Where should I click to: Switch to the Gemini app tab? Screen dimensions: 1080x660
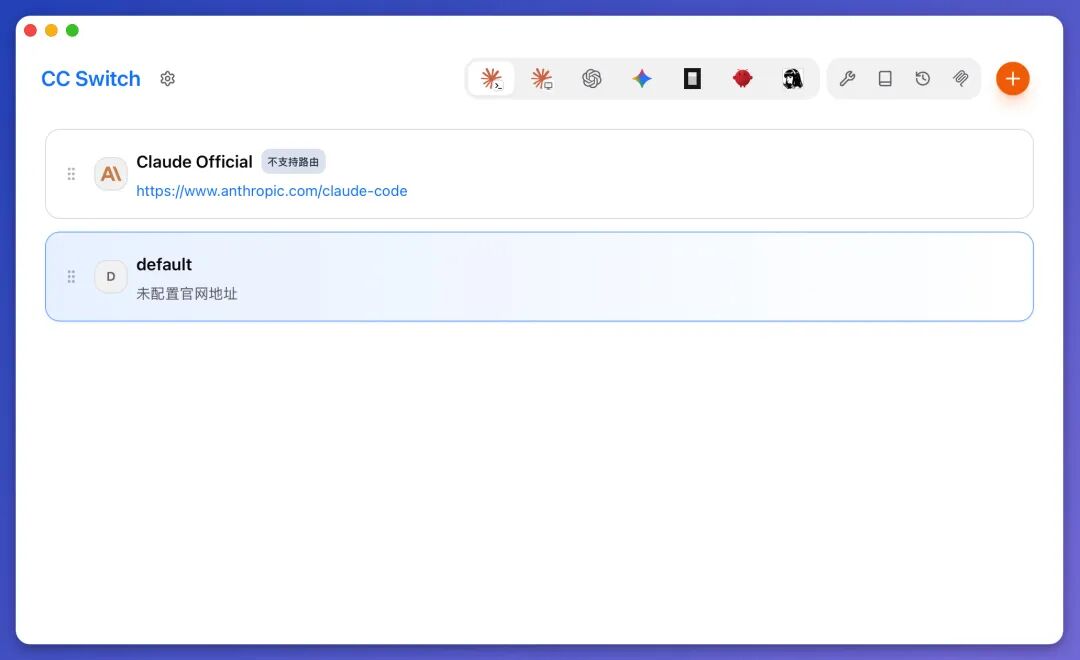642,79
